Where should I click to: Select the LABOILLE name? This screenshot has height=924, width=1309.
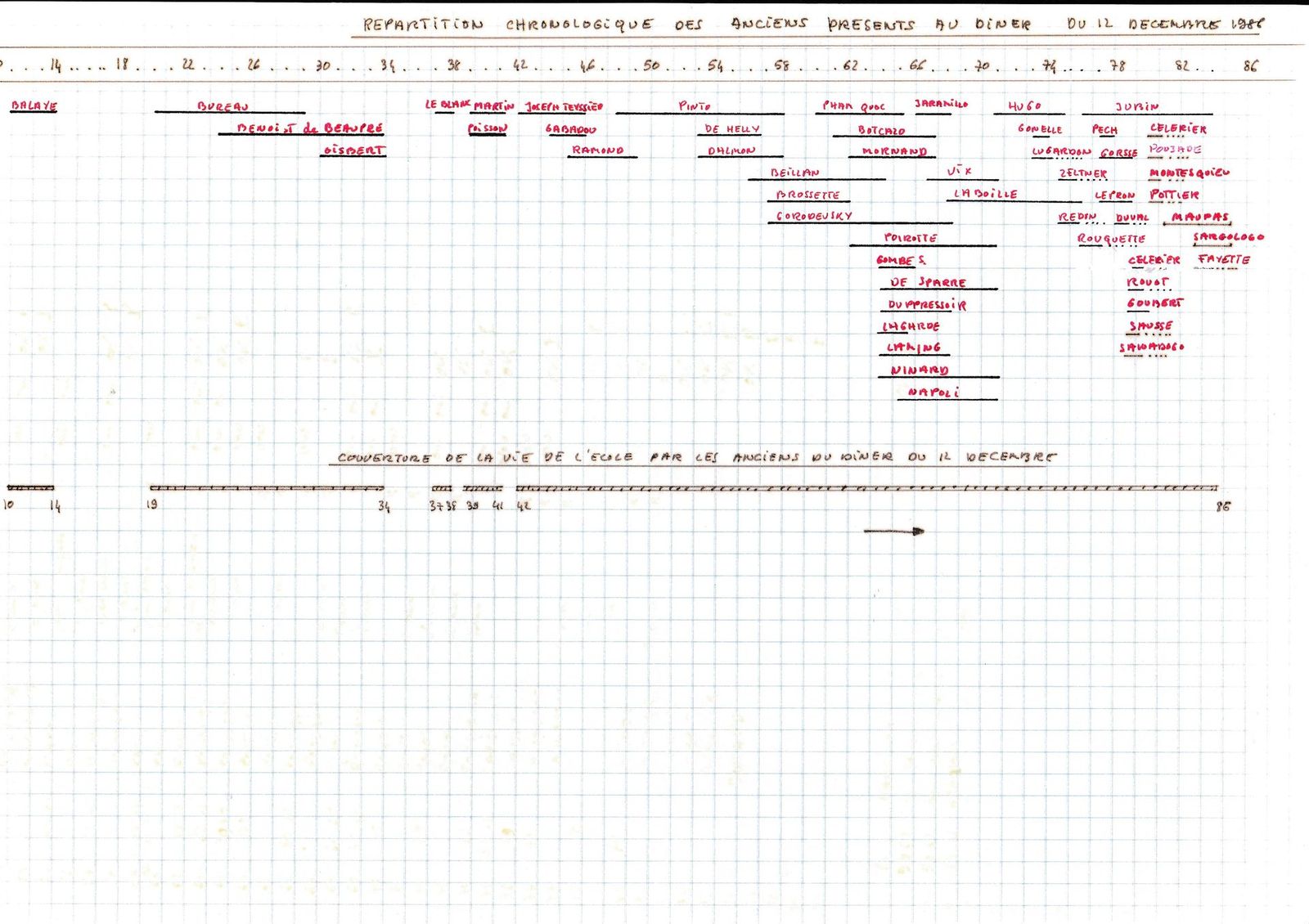click(x=985, y=195)
